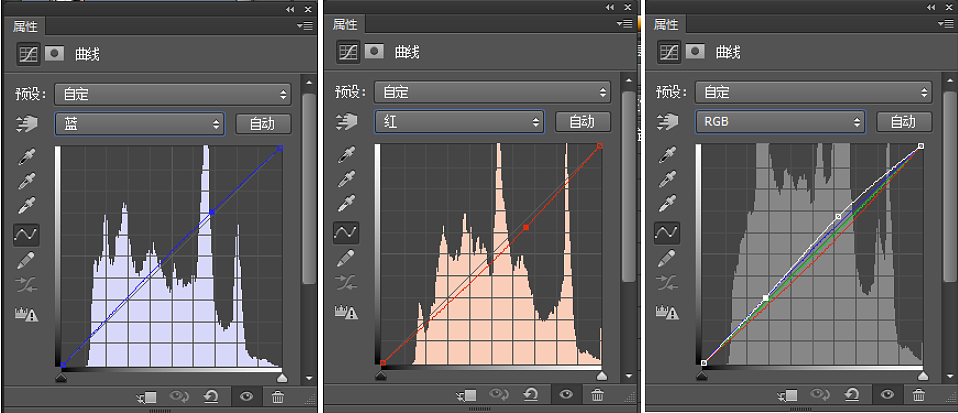Click the layer mask icon in the Blue panel header

[54, 53]
